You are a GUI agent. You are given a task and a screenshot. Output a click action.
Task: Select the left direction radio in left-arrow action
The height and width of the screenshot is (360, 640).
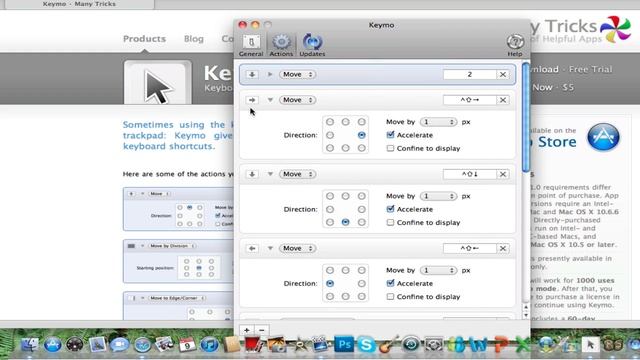pos(330,283)
